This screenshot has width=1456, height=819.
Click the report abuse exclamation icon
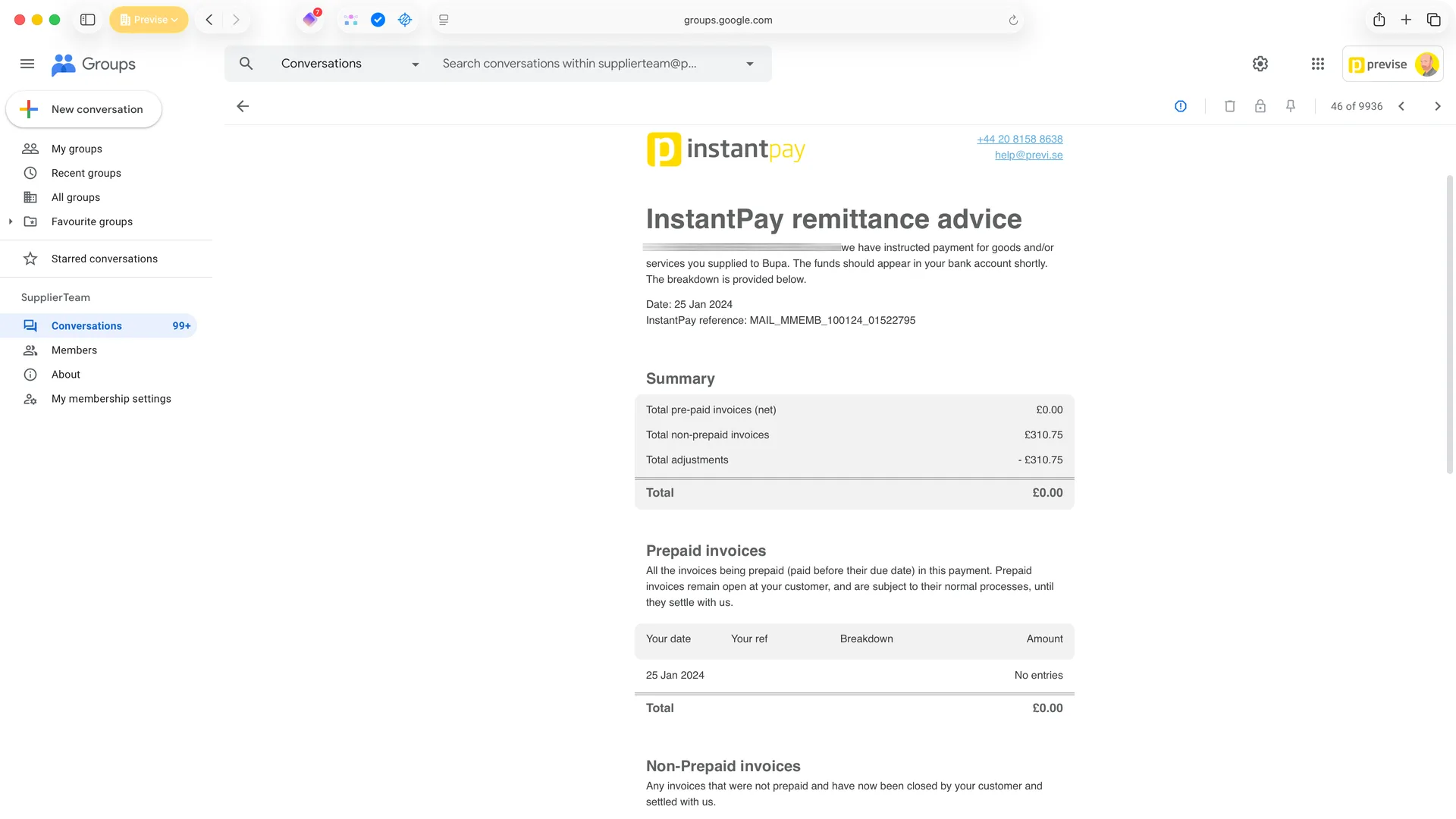tap(1181, 106)
